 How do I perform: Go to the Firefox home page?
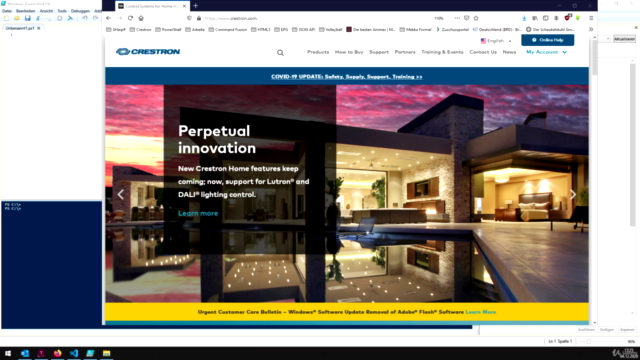click(x=141, y=18)
